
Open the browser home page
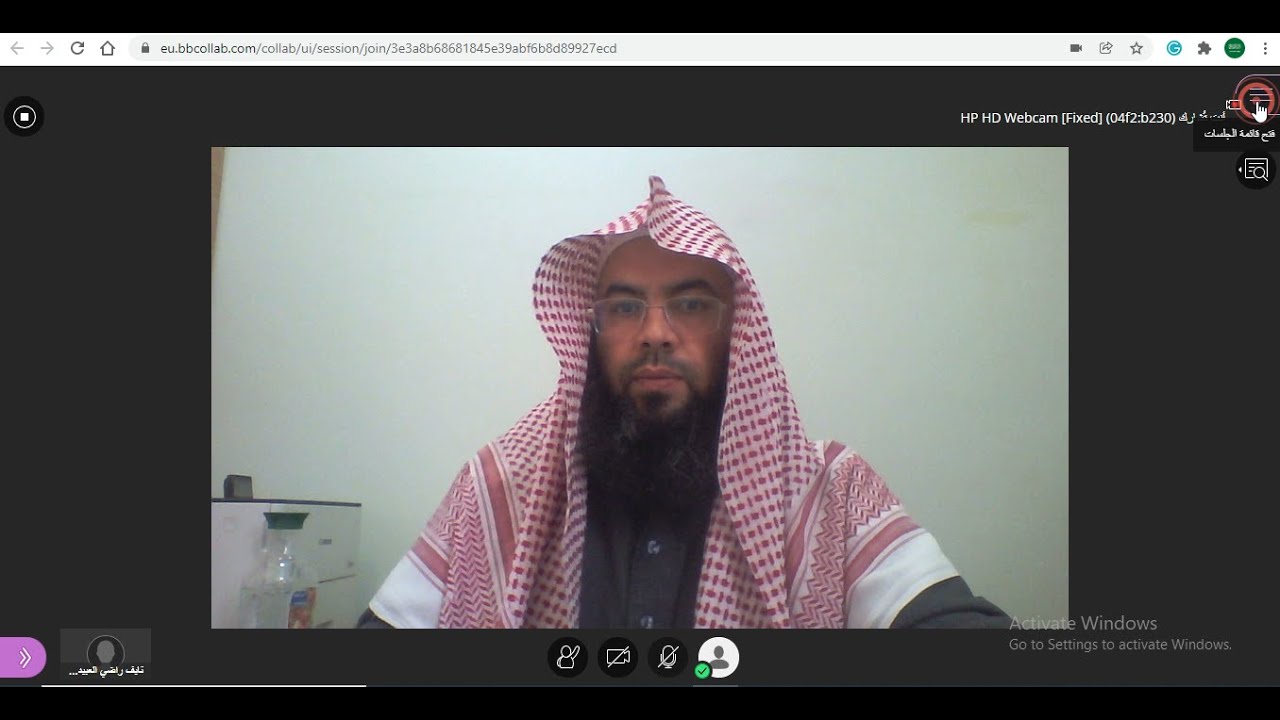point(108,48)
